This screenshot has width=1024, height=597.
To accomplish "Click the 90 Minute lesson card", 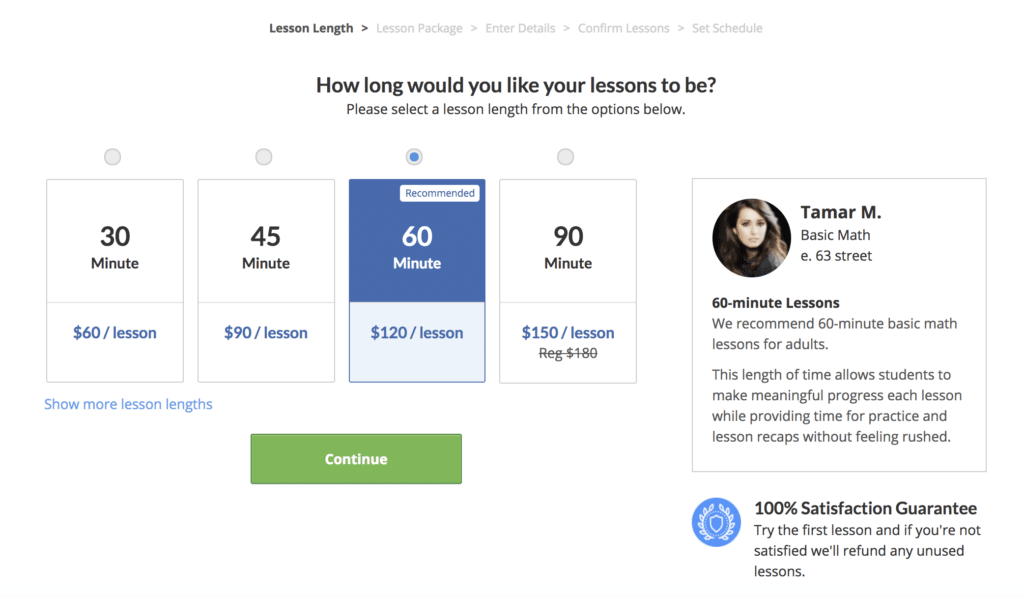I will (567, 240).
